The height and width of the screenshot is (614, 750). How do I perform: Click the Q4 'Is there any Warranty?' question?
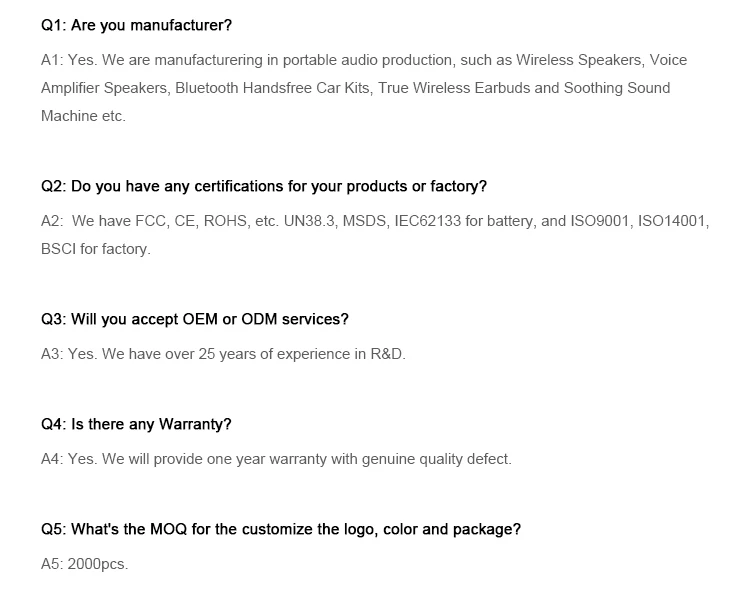[136, 424]
